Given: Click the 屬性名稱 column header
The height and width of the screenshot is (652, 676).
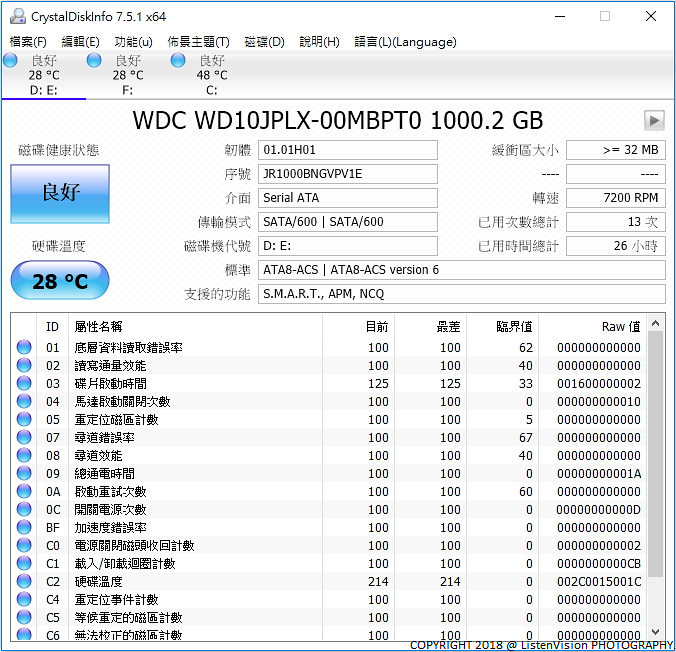Looking at the screenshot, I should pos(195,326).
